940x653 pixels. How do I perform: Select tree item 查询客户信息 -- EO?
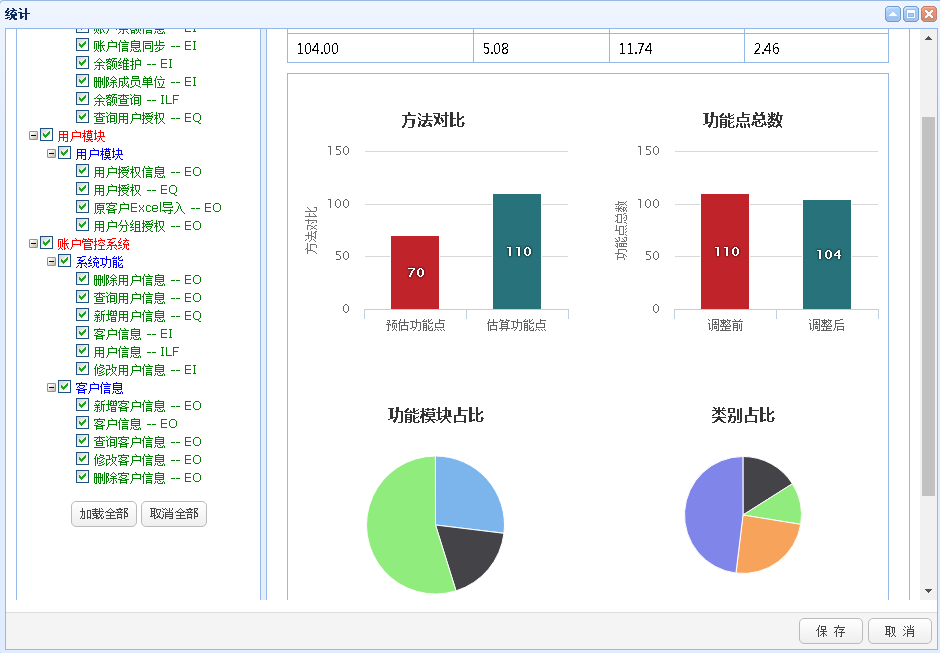(147, 442)
